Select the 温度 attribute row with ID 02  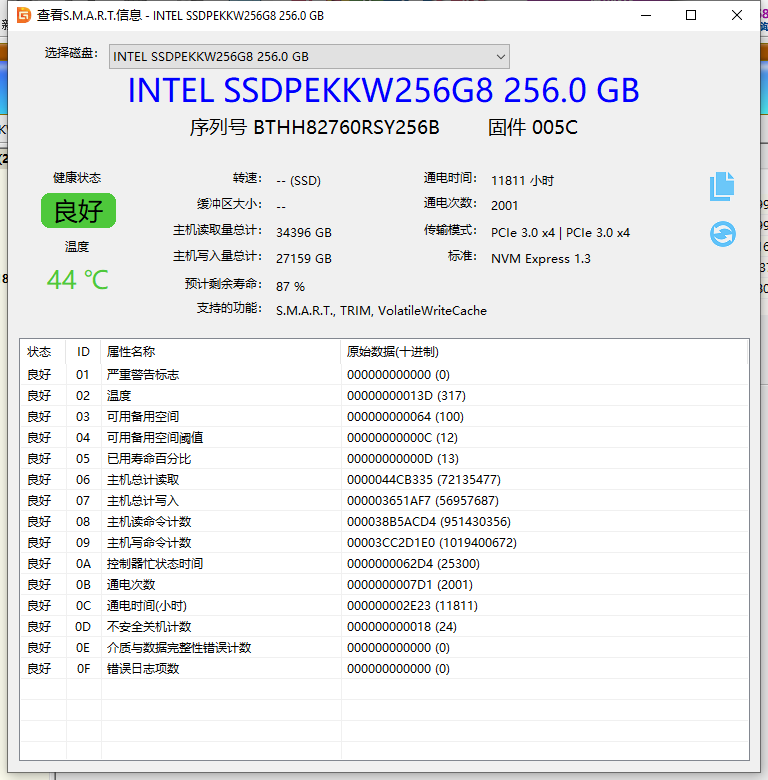pyautogui.click(x=384, y=395)
